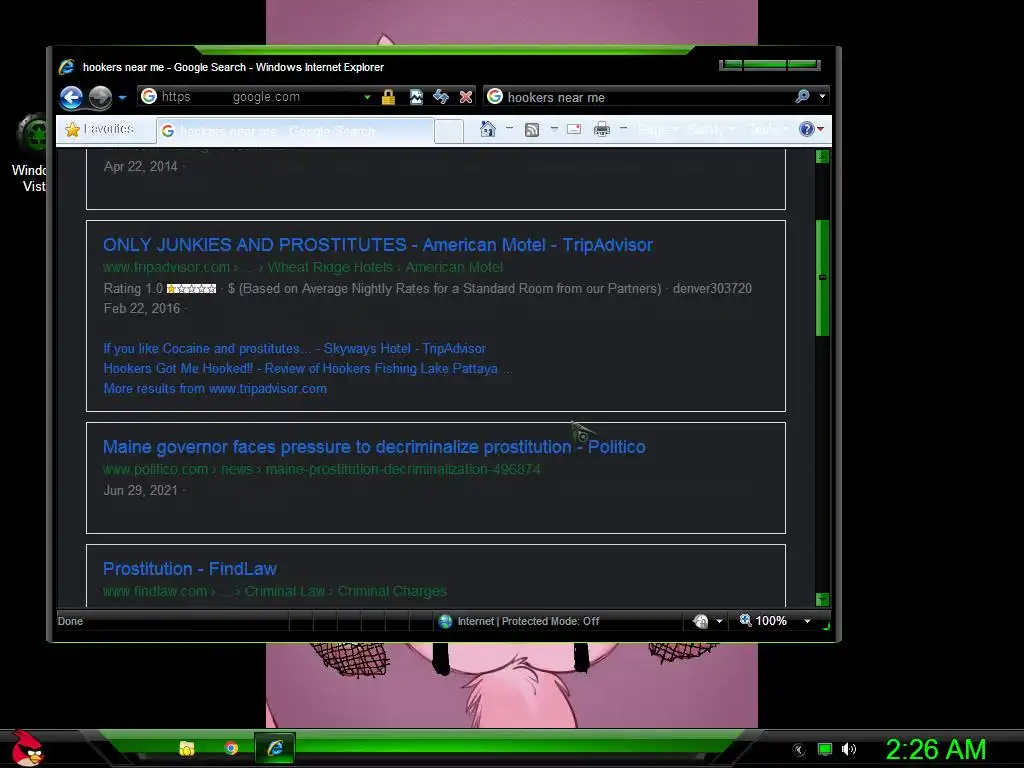Open the Safety menu
The image size is (1024, 768).
coord(712,129)
